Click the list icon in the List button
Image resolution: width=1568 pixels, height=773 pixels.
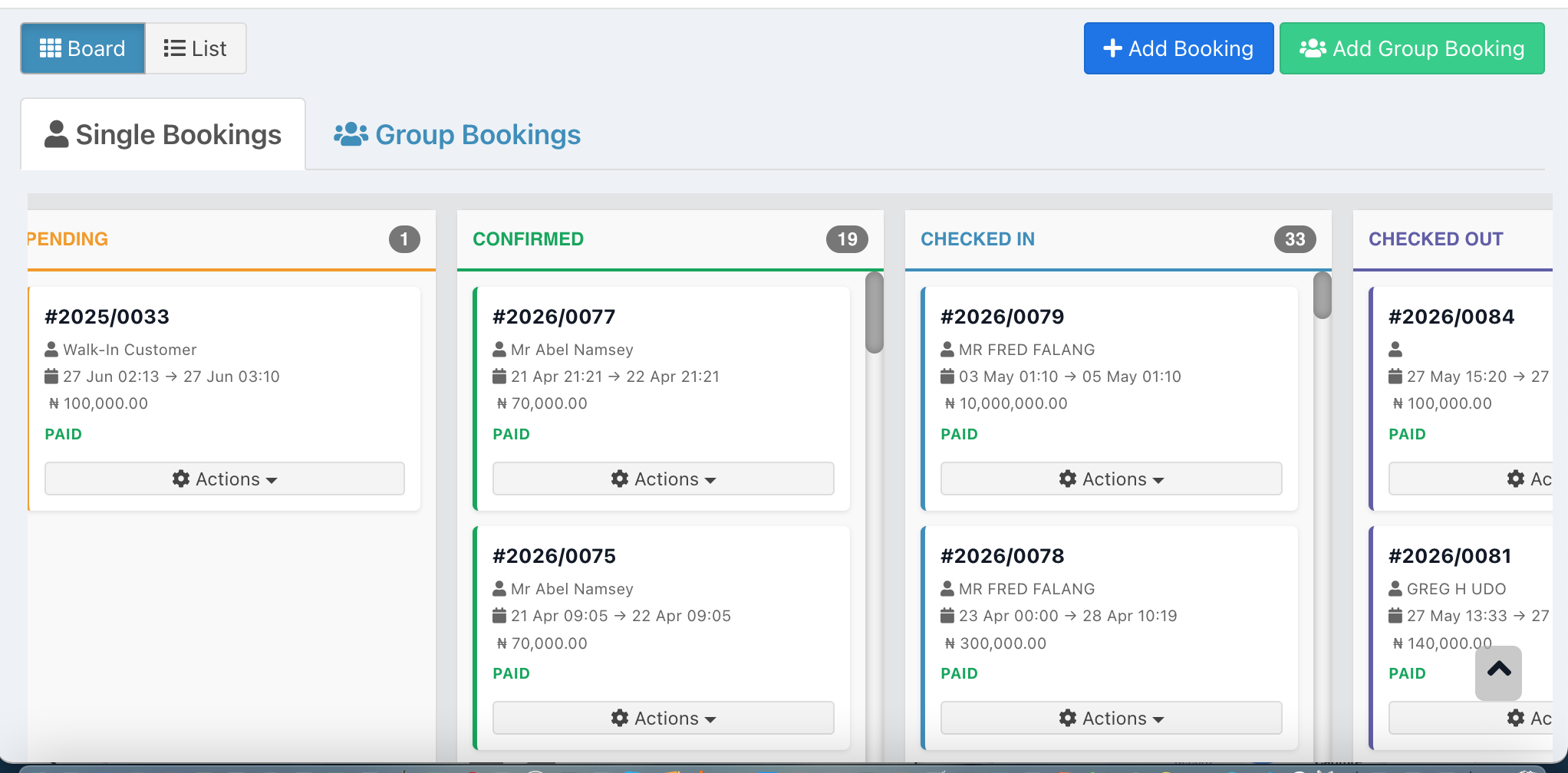[175, 48]
